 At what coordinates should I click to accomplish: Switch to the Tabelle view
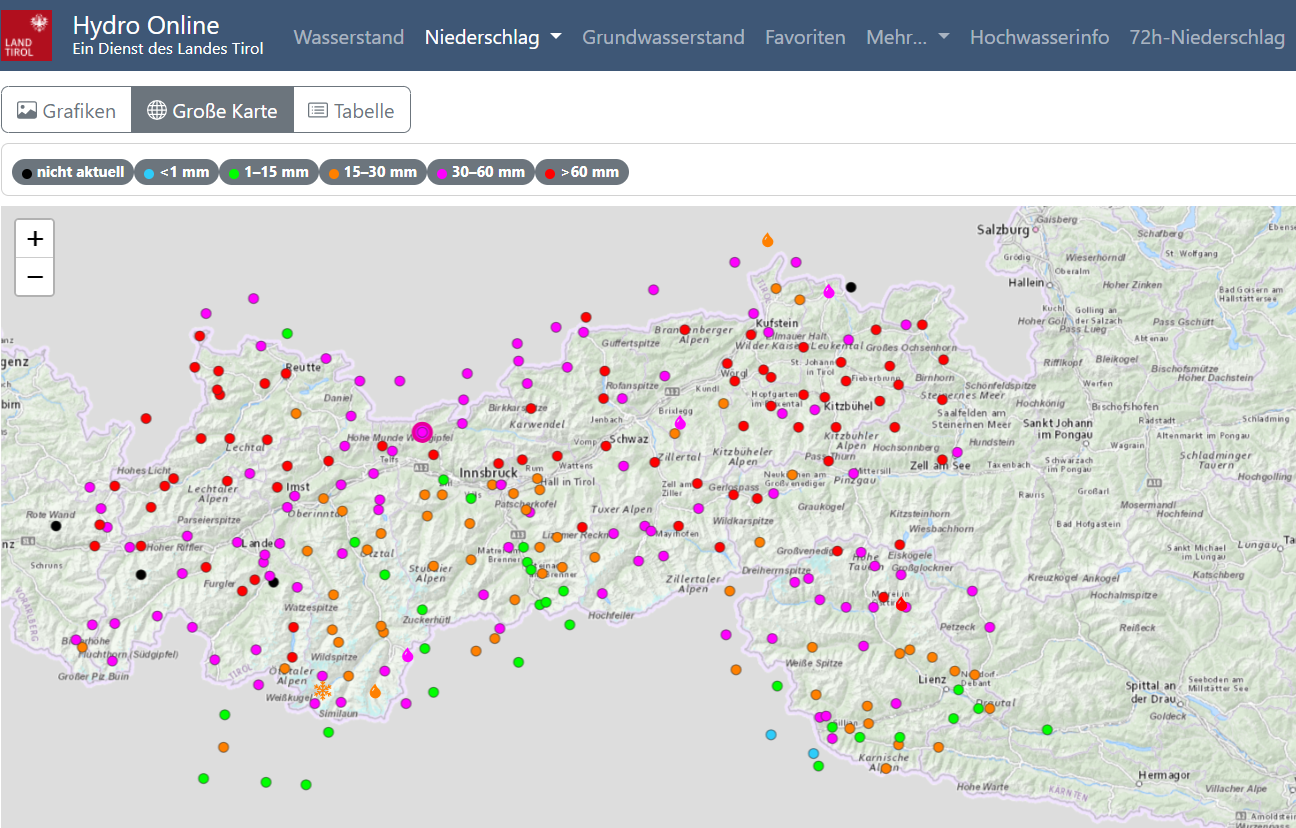351,110
